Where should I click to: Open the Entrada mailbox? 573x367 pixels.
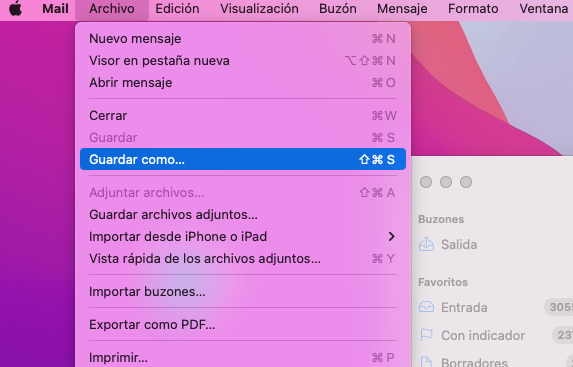click(464, 307)
